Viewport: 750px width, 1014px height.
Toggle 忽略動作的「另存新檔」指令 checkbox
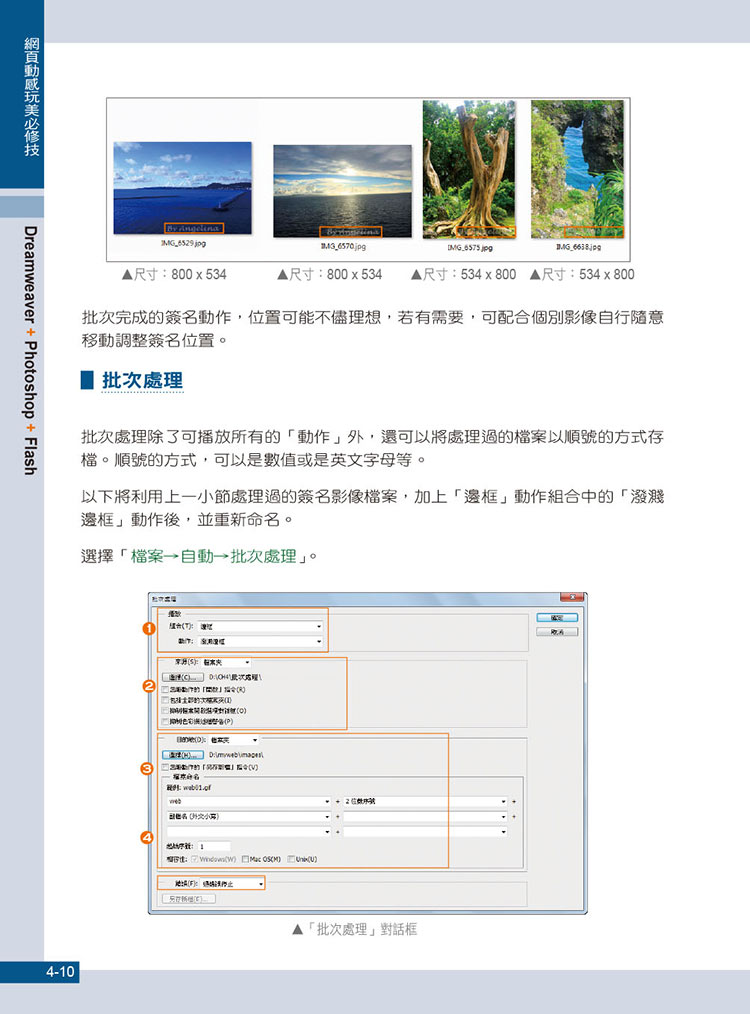click(165, 767)
